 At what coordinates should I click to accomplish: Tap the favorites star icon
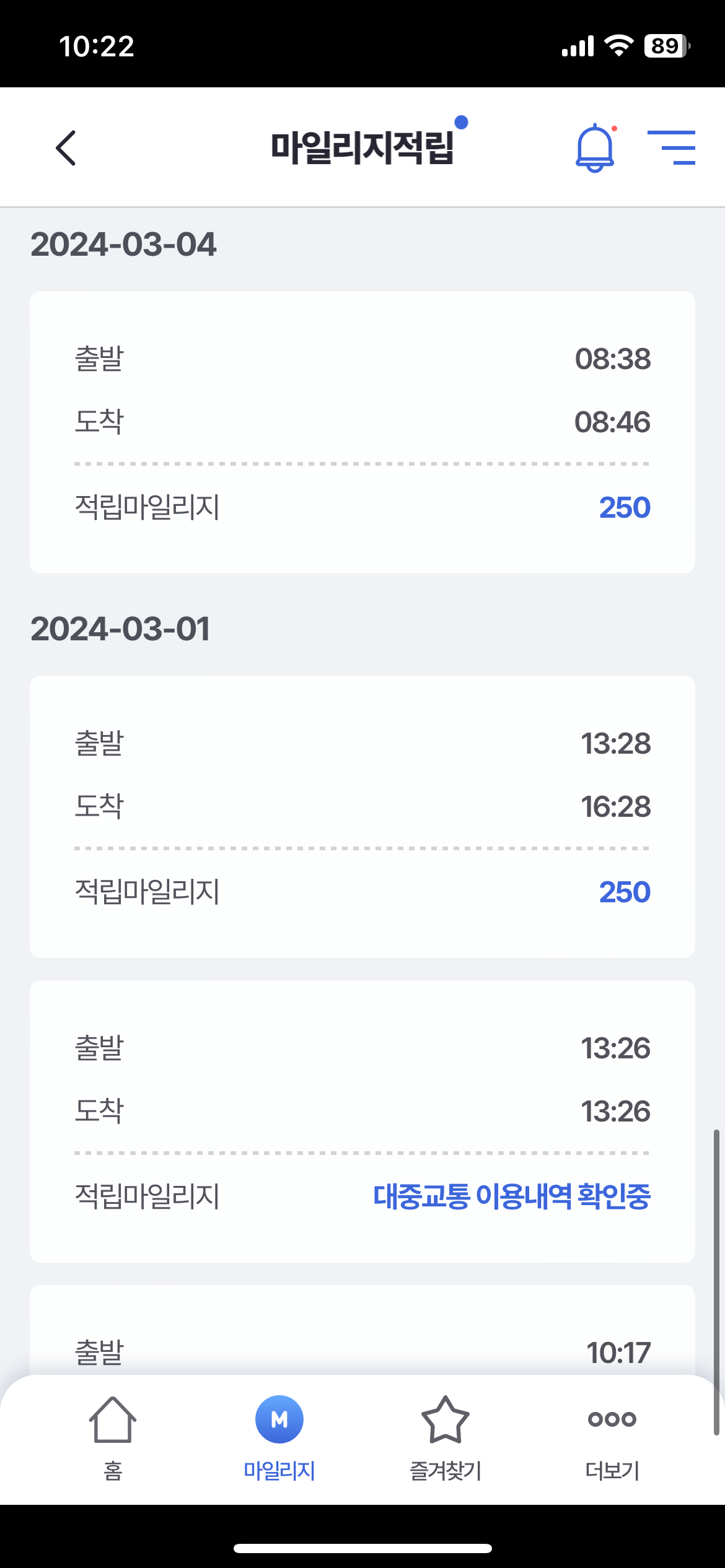pos(445,1419)
